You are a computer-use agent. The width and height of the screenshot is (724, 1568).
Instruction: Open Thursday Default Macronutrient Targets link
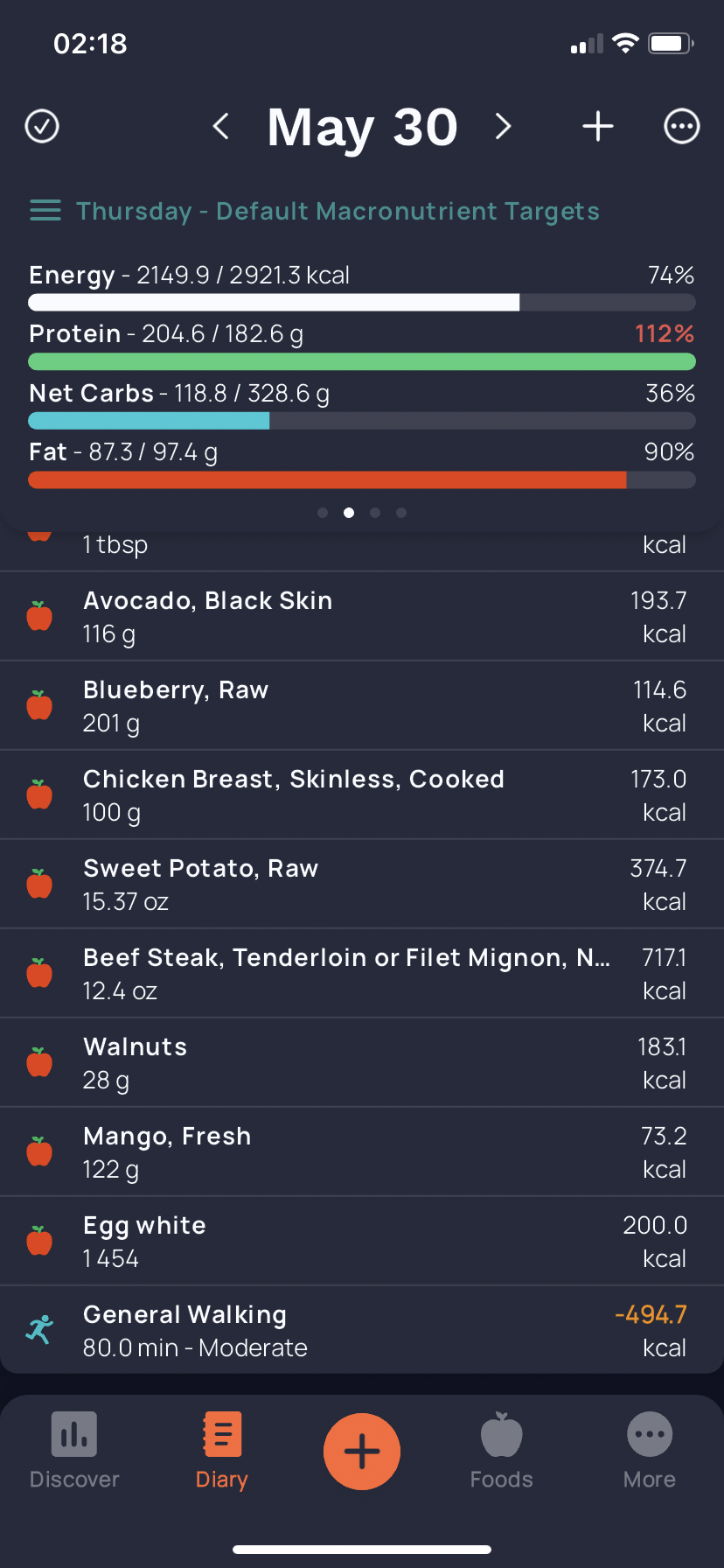[x=338, y=211]
